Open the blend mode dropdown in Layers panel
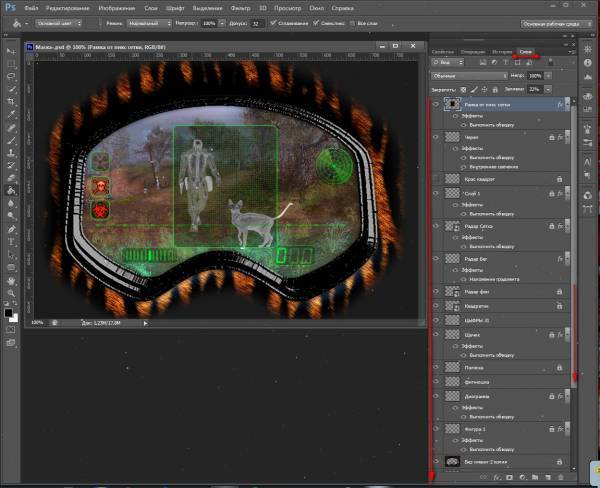600x488 pixels. [x=472, y=75]
